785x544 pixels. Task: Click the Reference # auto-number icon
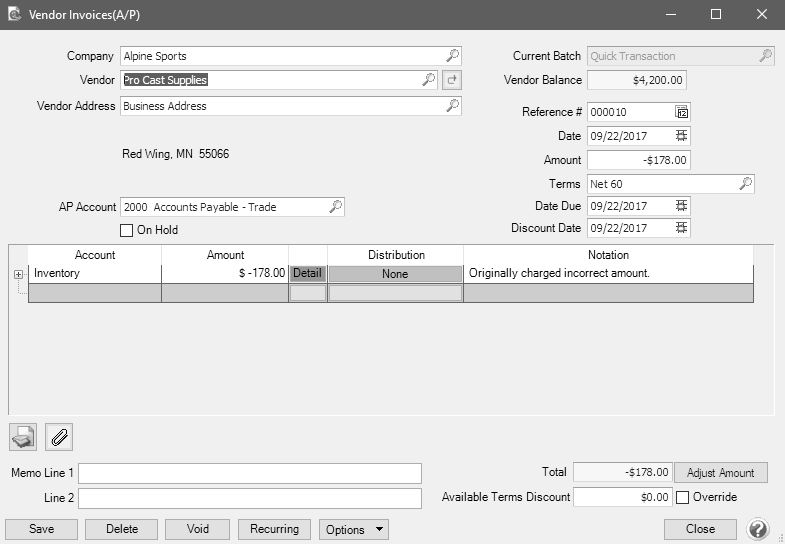(x=682, y=112)
